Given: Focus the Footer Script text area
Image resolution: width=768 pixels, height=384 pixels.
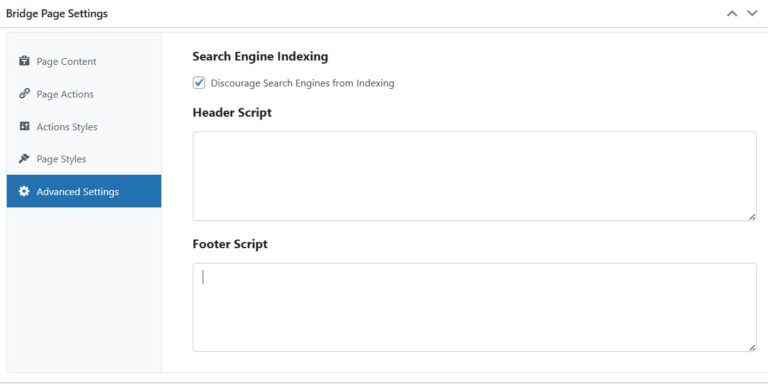Looking at the screenshot, I should point(475,307).
